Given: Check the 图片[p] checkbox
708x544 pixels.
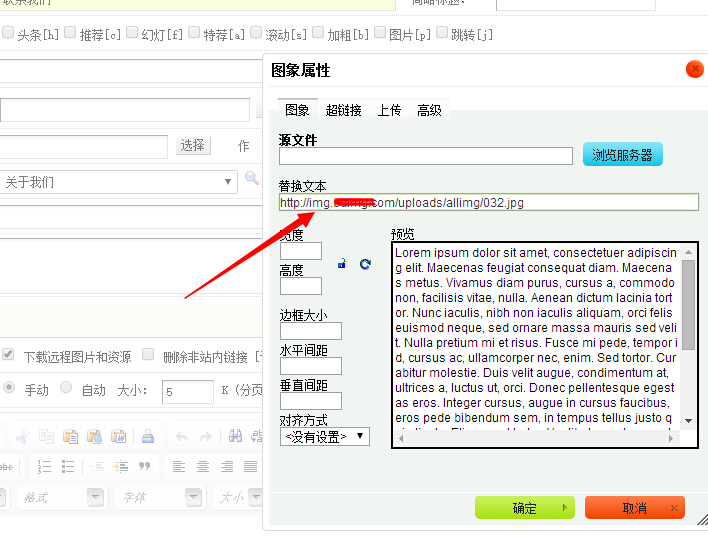Looking at the screenshot, I should [380, 32].
